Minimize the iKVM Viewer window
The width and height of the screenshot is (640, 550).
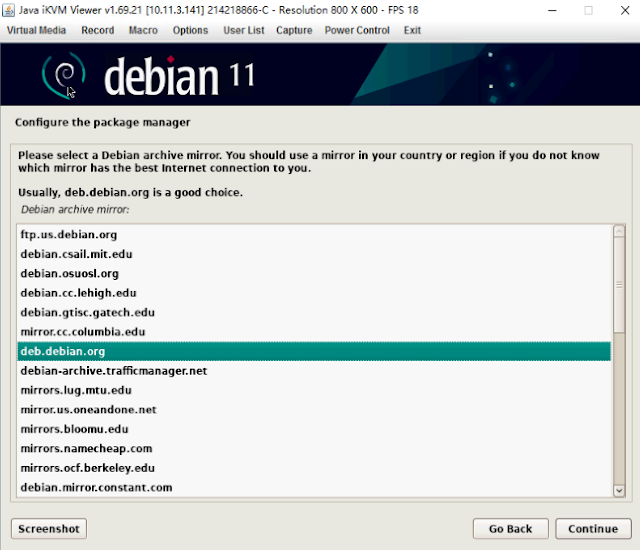pyautogui.click(x=552, y=10)
